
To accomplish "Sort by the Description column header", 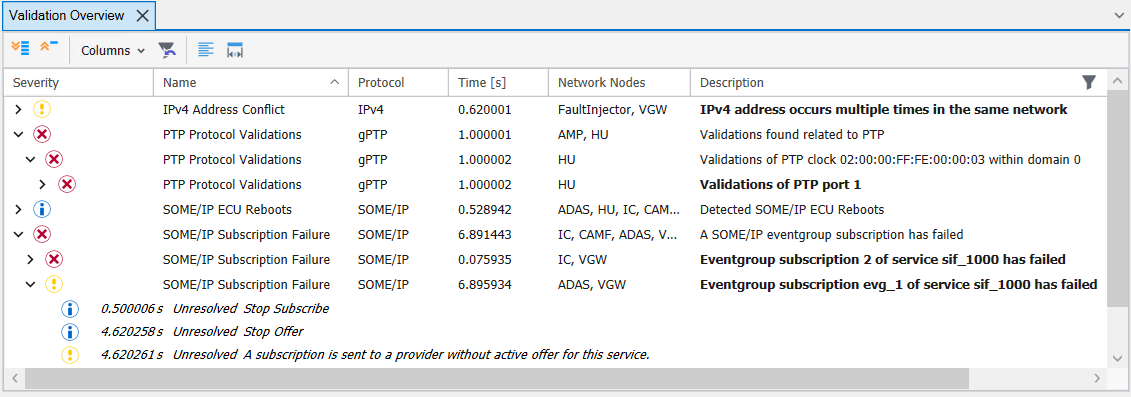I will coord(899,82).
